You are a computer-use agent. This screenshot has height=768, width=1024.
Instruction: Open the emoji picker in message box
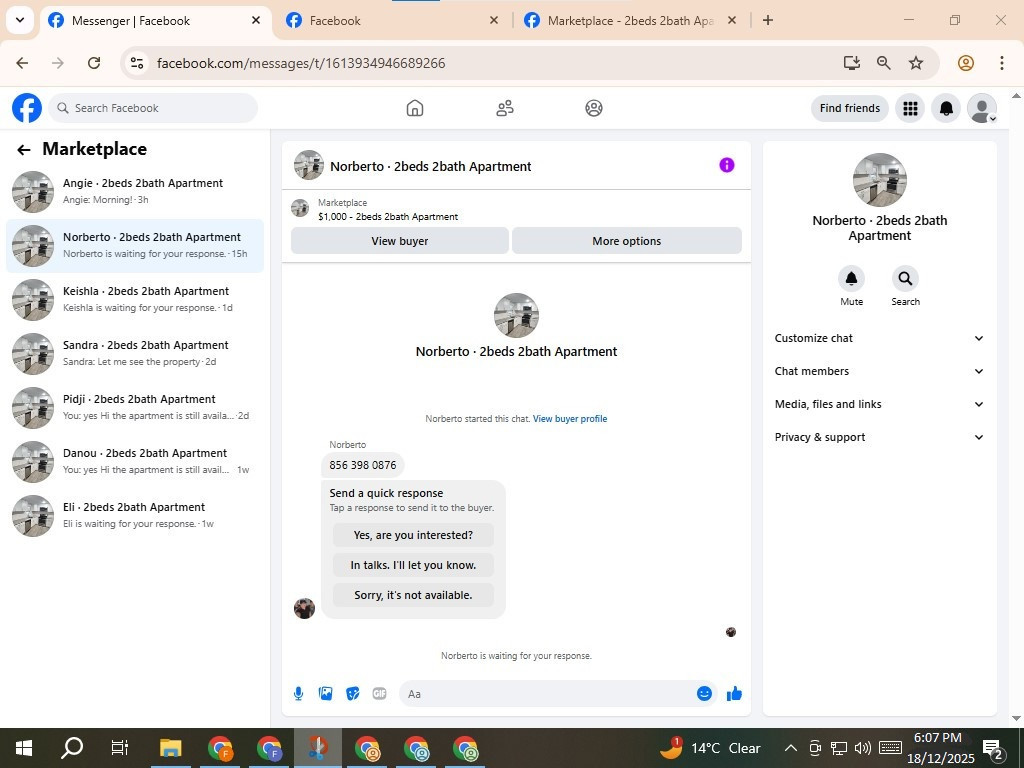[x=704, y=694]
